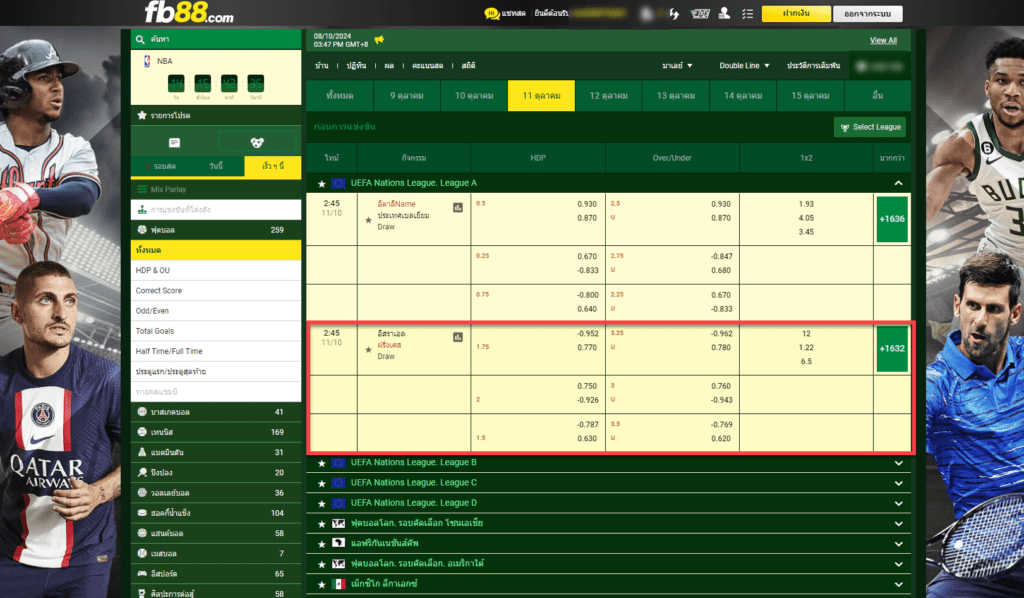Click the search magnifier icon in sidebar
This screenshot has height=598, width=1024.
pyautogui.click(x=140, y=40)
